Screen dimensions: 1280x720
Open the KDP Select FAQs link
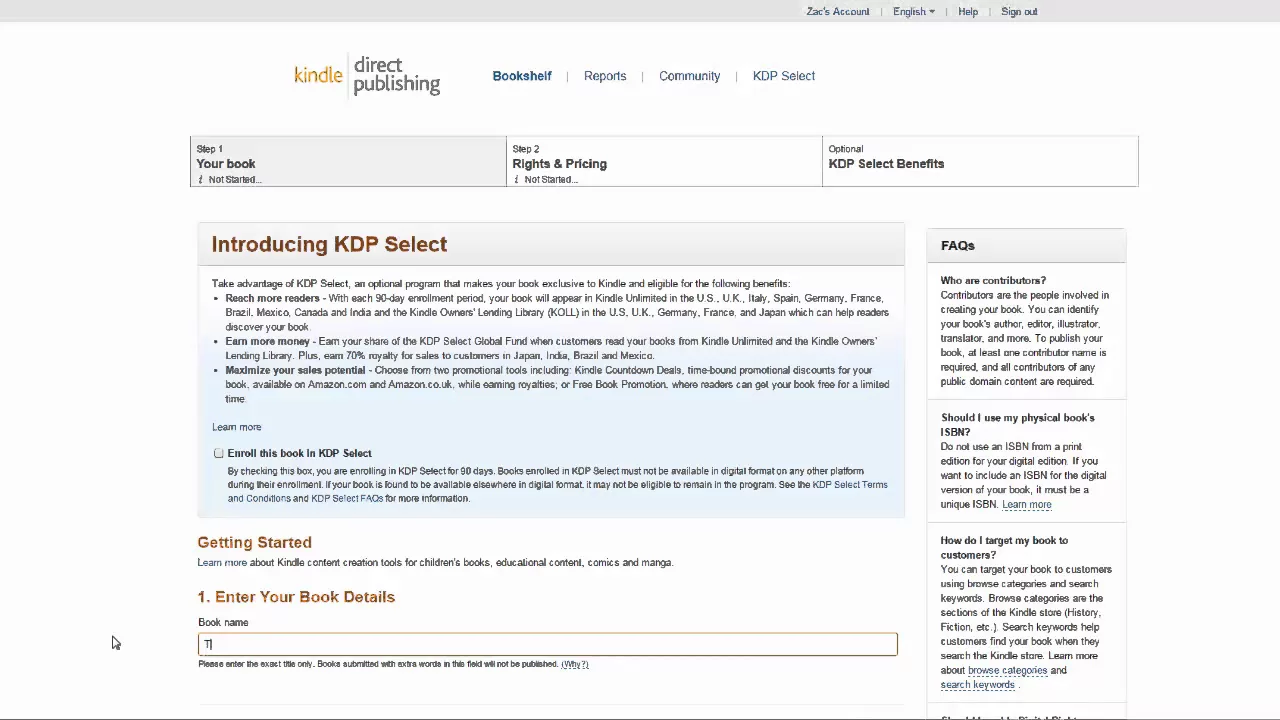pos(347,498)
